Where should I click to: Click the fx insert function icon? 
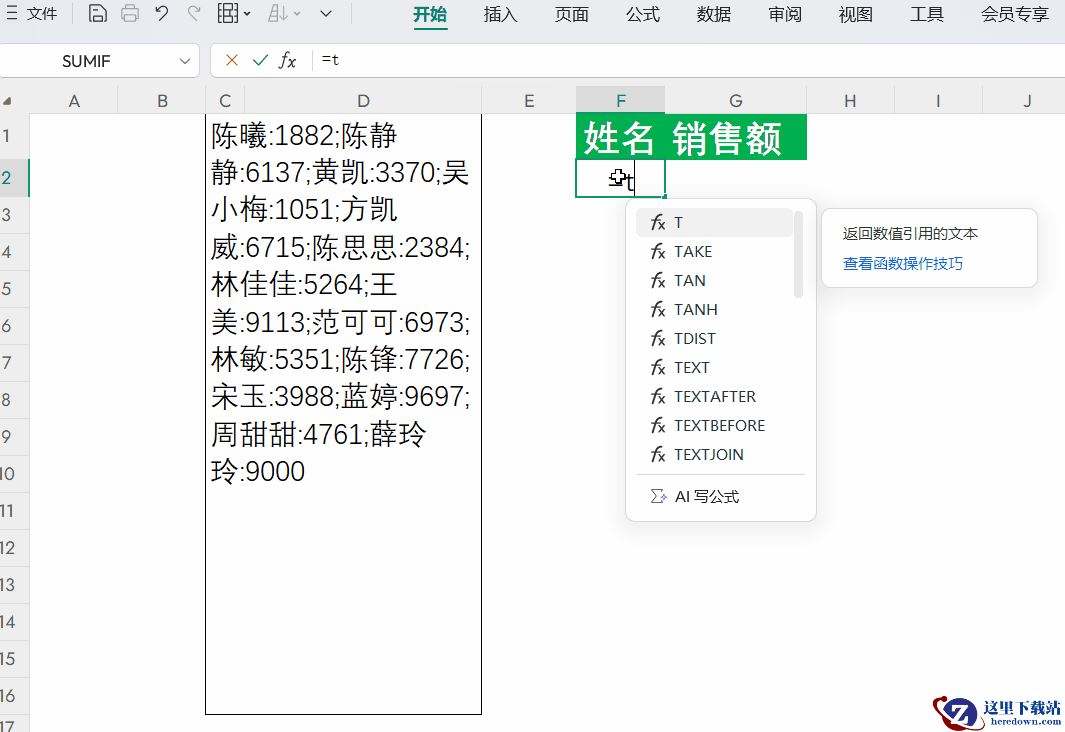coord(287,60)
